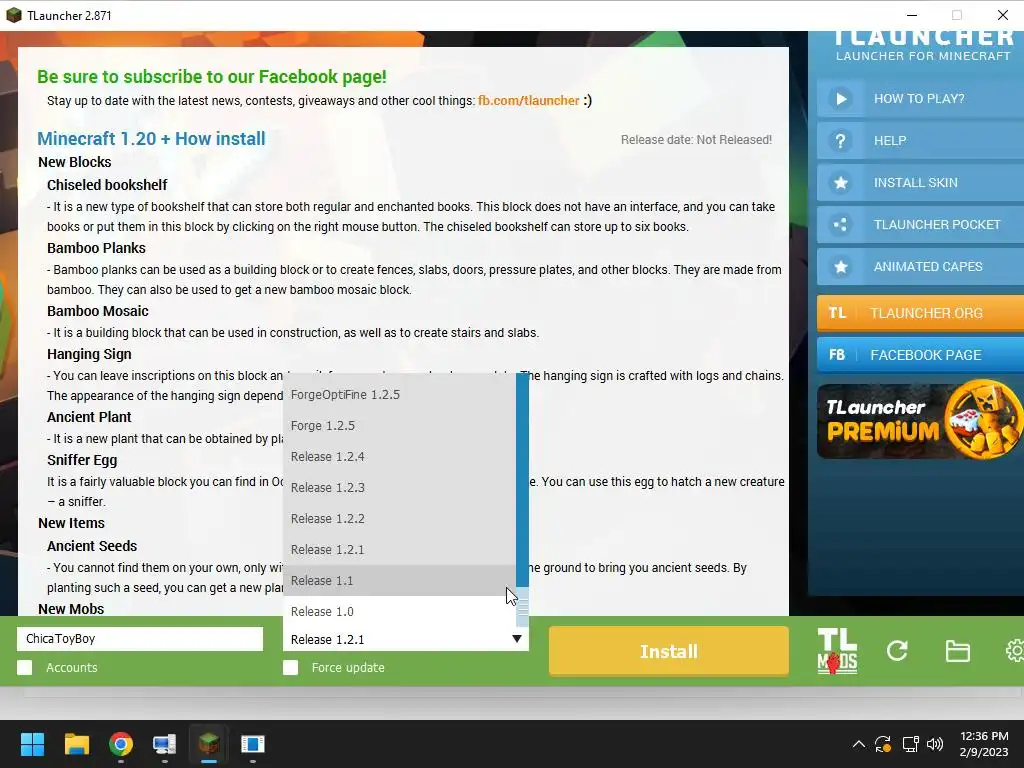Click the volume speaker tray icon
The width and height of the screenshot is (1024, 768).
[x=935, y=744]
